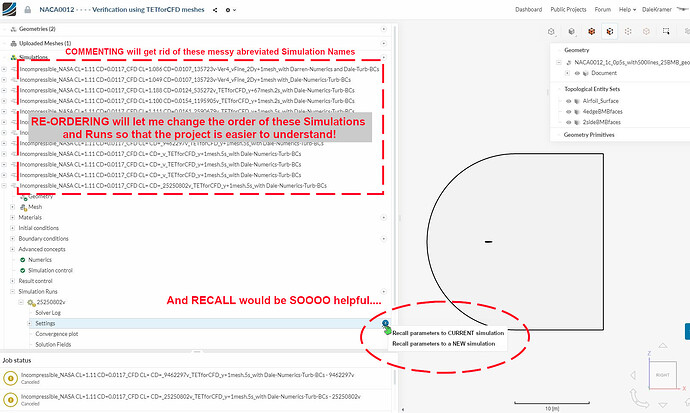Open the view orientation tool in viewer toolbar
The height and width of the screenshot is (413, 690).
551,31
